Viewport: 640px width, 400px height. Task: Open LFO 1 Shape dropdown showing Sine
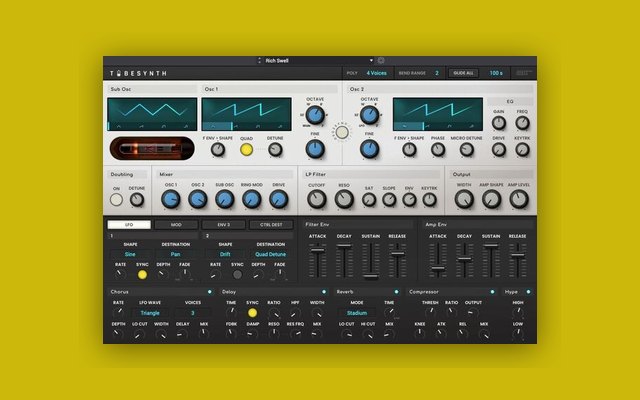130,254
